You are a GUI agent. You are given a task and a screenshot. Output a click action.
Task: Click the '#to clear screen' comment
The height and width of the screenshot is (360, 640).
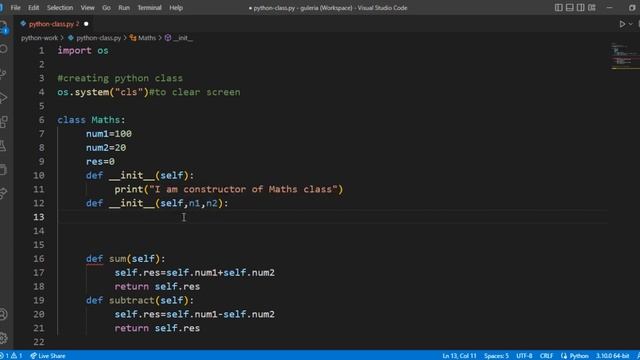tap(195, 92)
